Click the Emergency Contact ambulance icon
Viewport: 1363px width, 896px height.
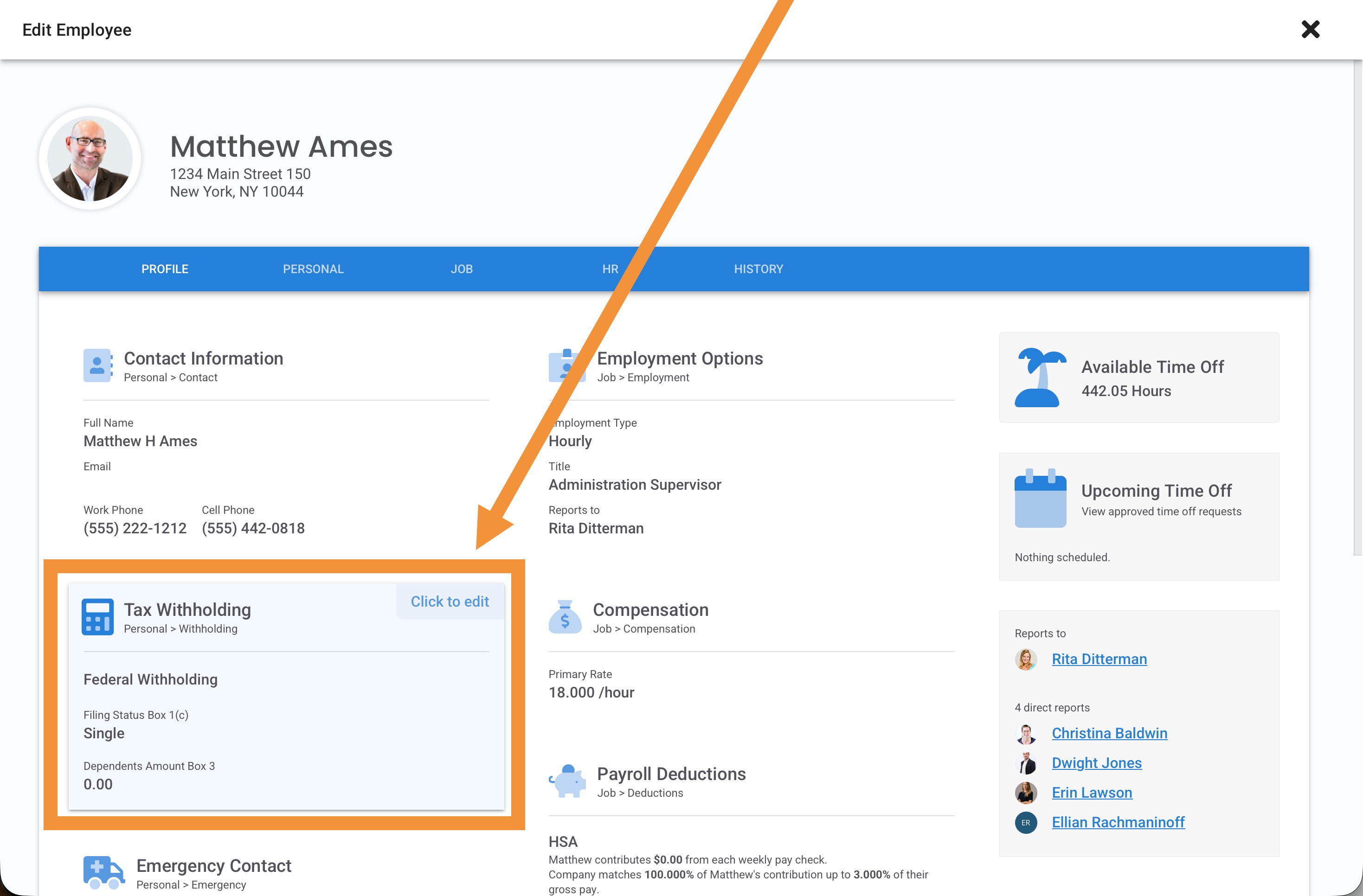103,872
